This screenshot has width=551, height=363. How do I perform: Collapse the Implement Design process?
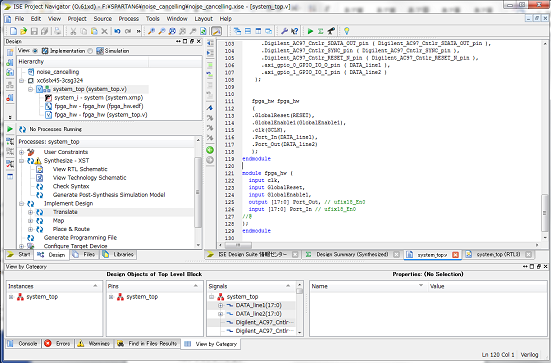(22, 203)
